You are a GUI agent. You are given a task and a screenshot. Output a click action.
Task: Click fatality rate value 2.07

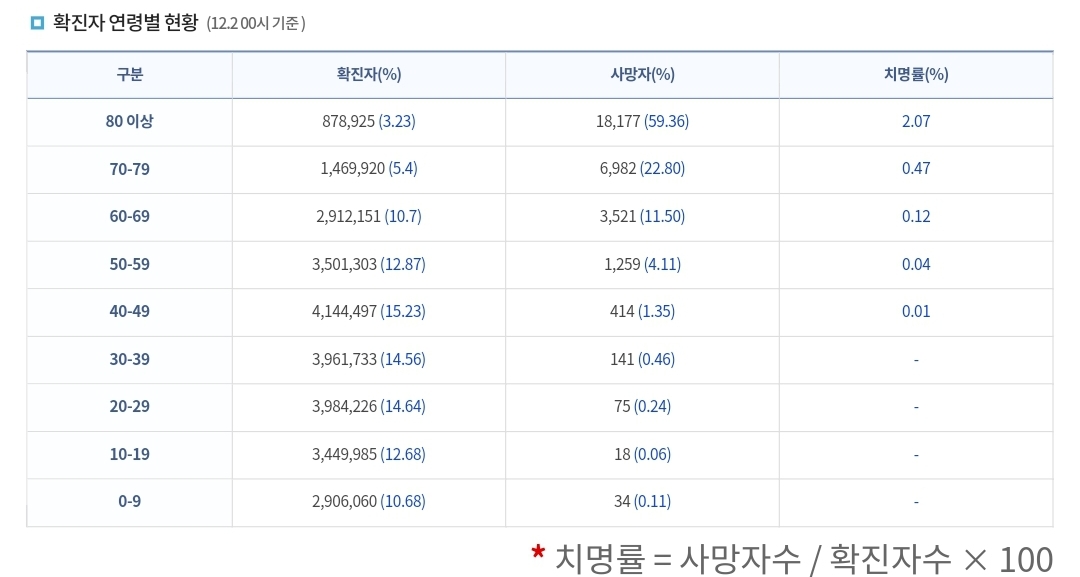(x=916, y=121)
